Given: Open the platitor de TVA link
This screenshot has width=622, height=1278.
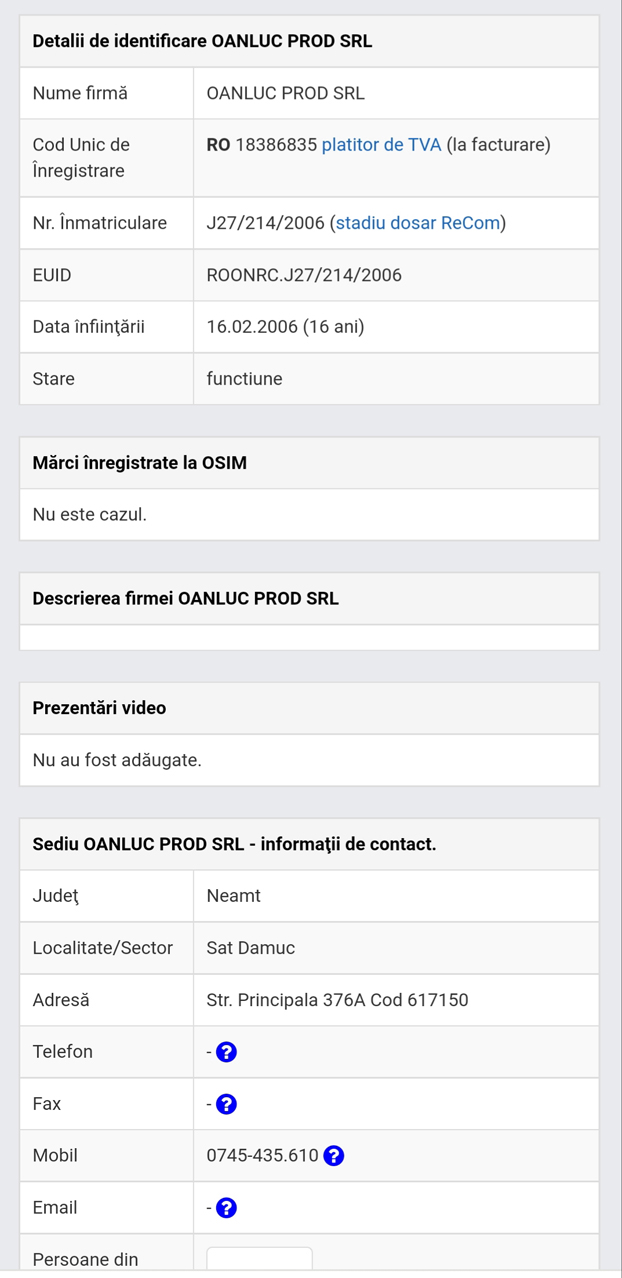Looking at the screenshot, I should [x=380, y=144].
